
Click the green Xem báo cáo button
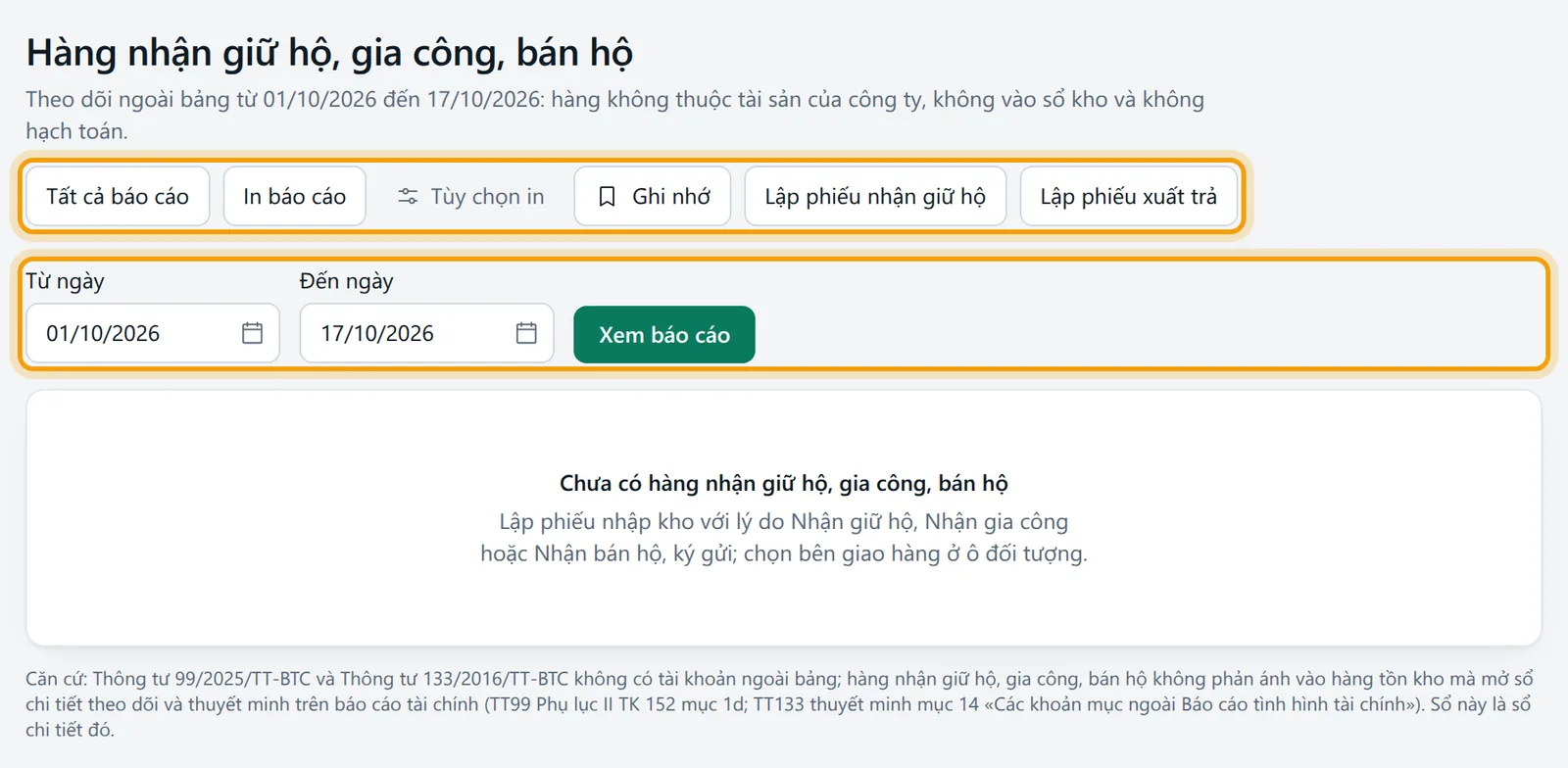click(664, 334)
